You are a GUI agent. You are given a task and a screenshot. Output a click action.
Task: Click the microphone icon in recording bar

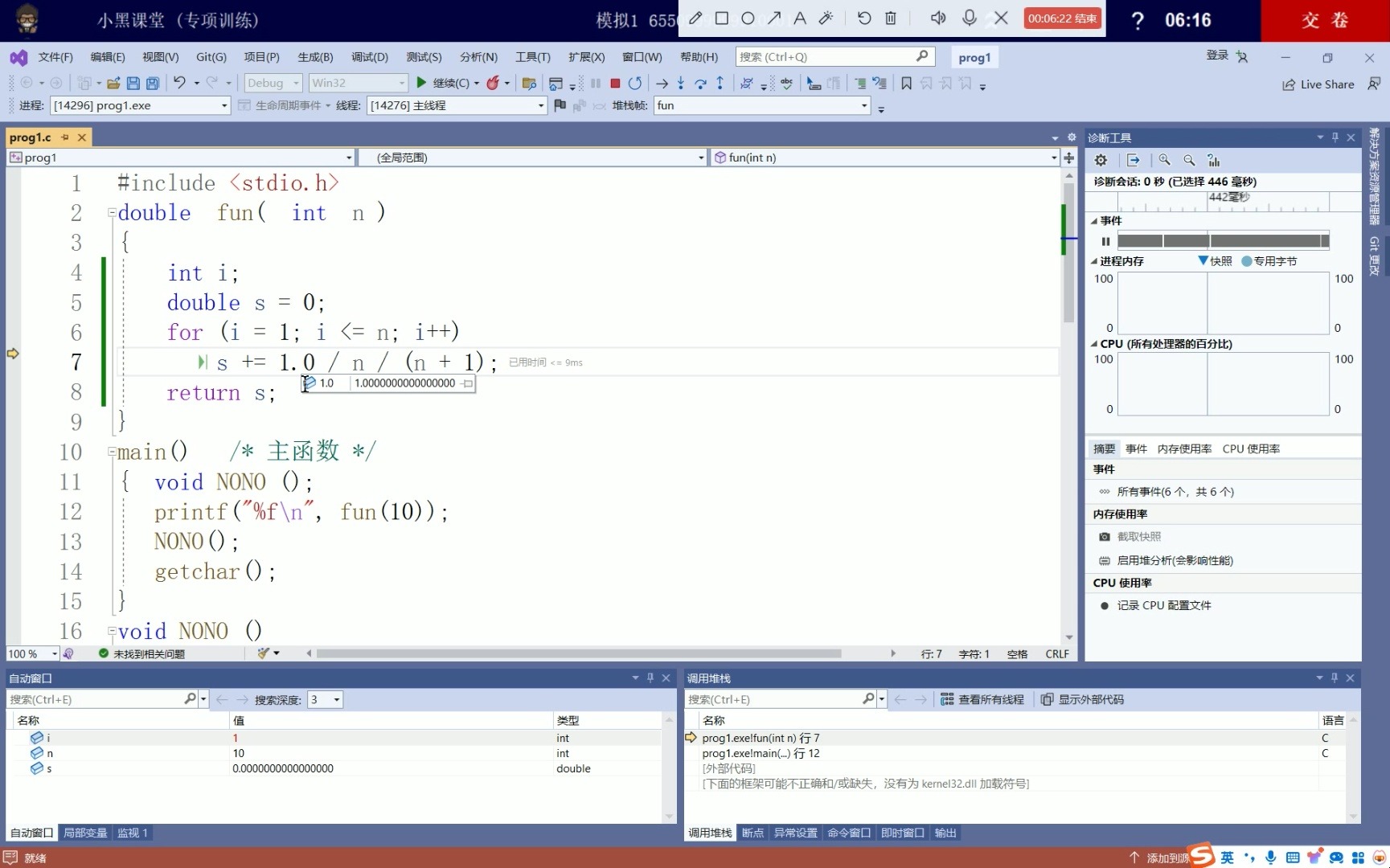pyautogui.click(x=970, y=18)
